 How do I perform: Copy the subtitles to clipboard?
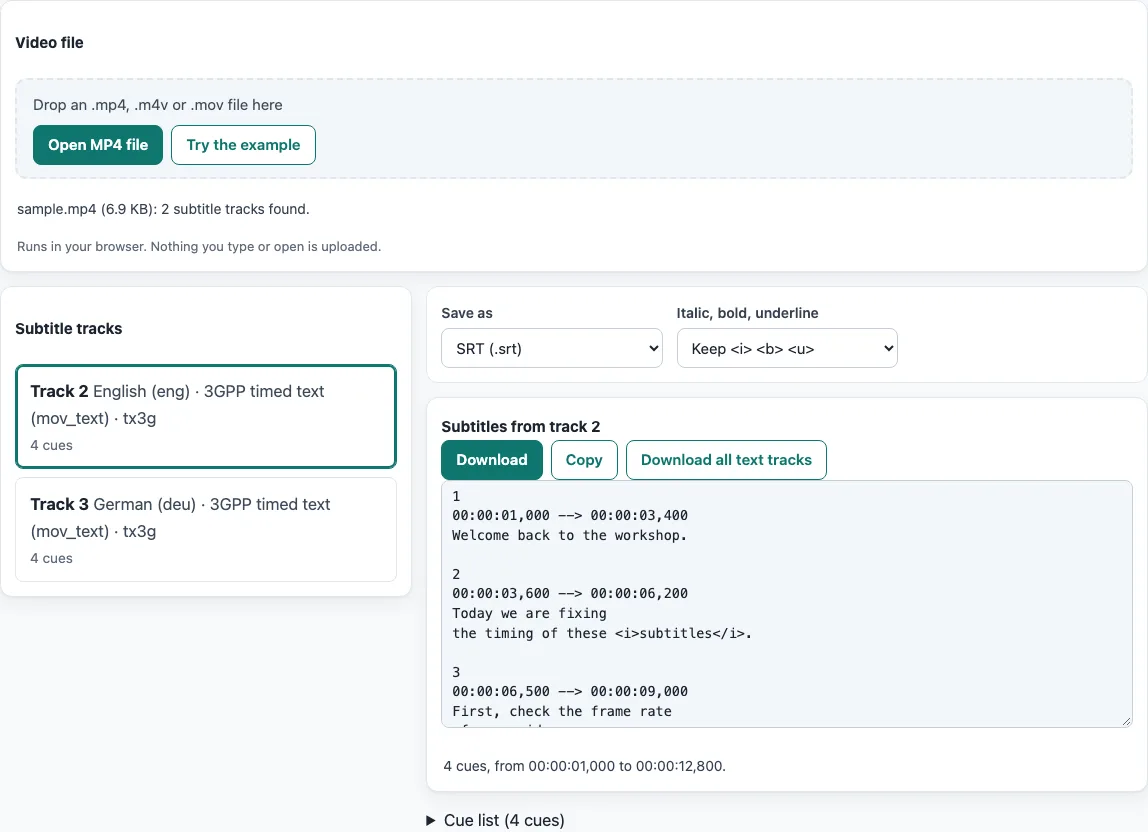[584, 460]
